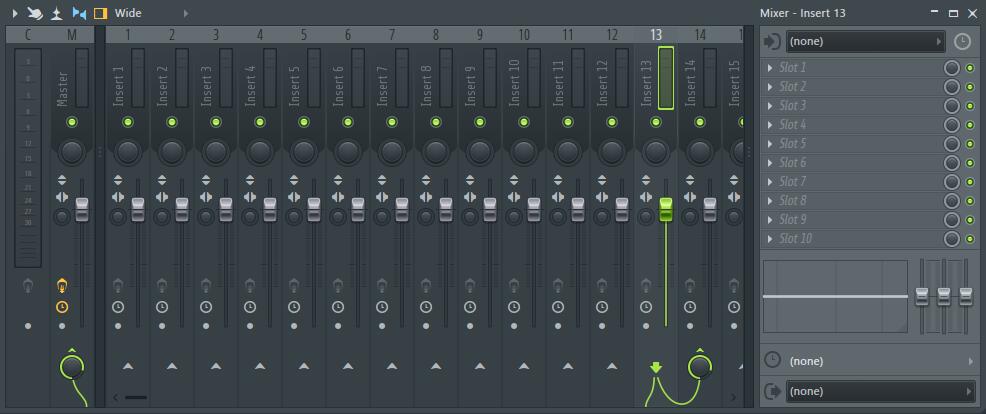Mute Insert 1 with its green LED
This screenshot has width=986, height=414.
click(128, 122)
